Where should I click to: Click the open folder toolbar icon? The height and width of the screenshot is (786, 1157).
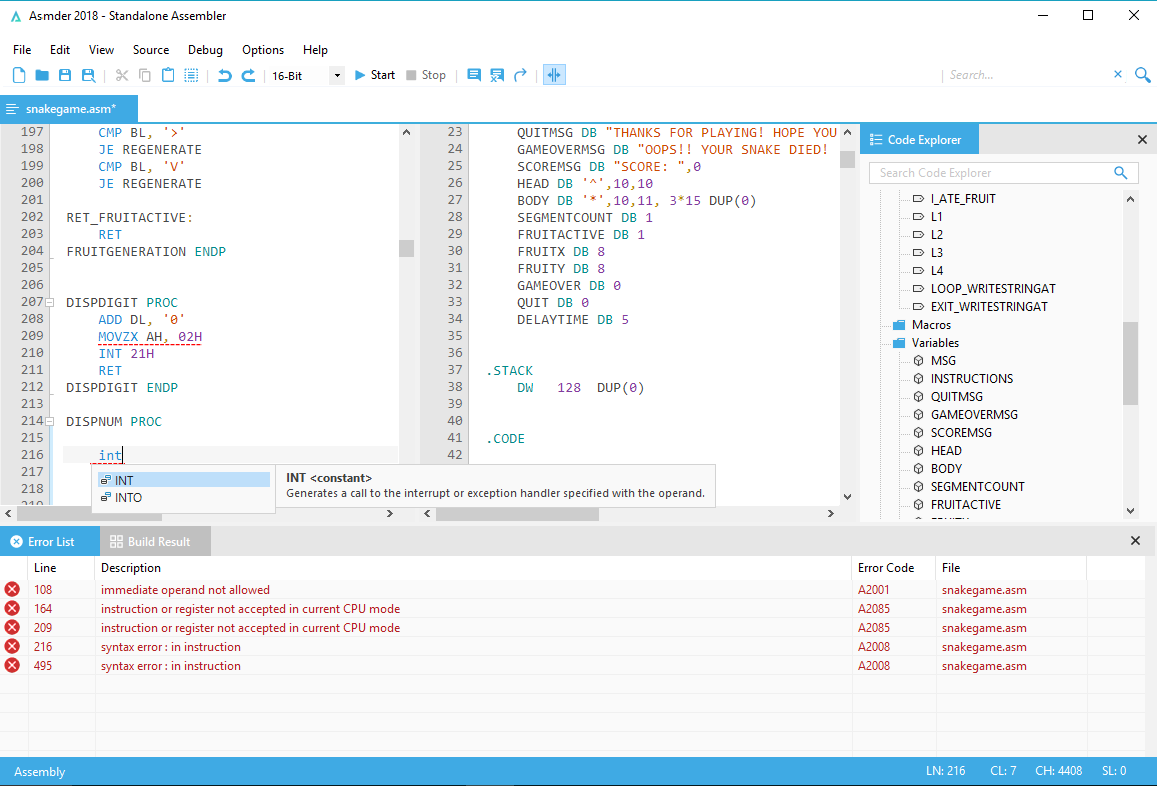tap(42, 75)
